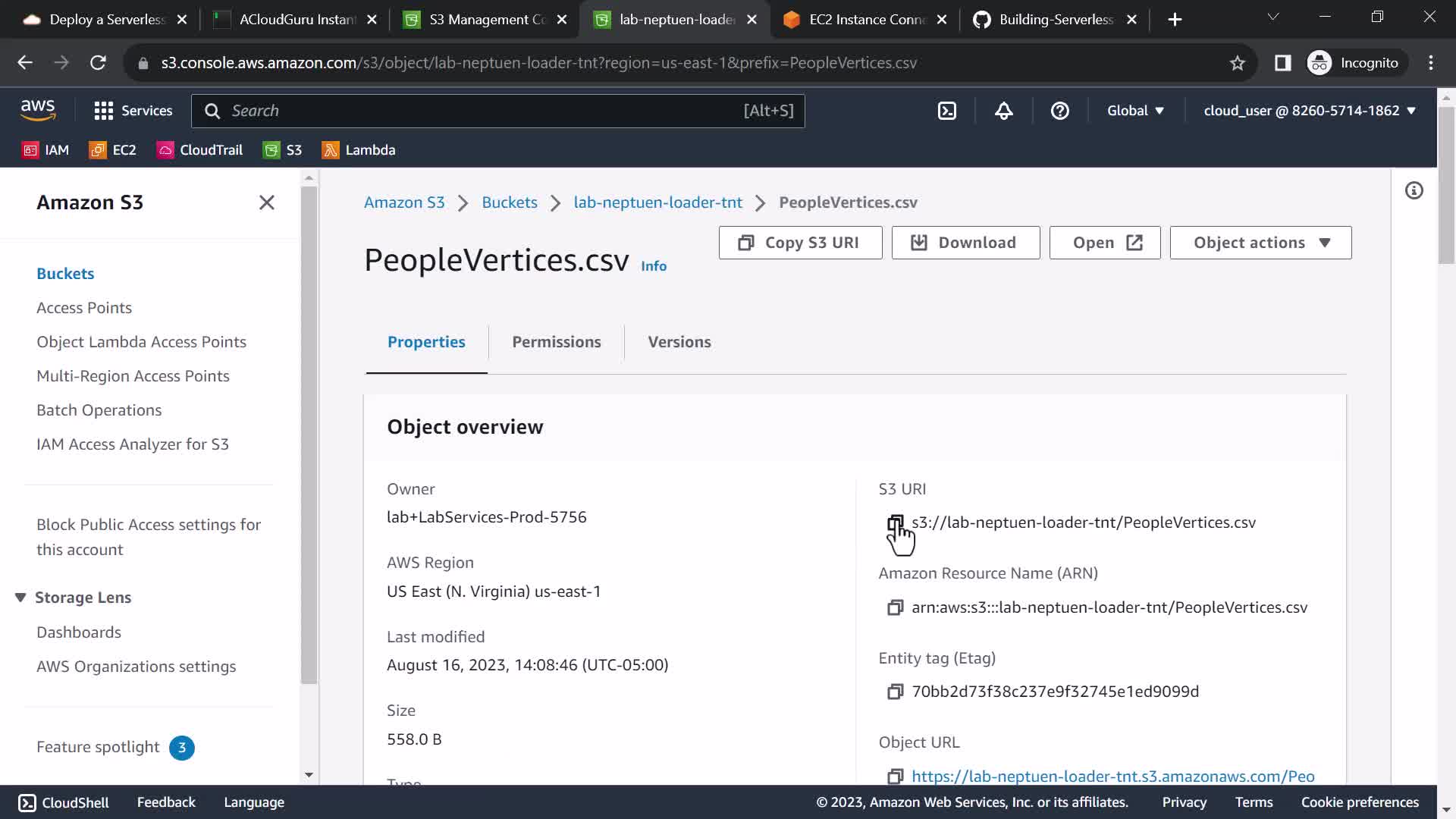The width and height of the screenshot is (1456, 819).
Task: Copy the ARN using its copy icon
Action: [x=895, y=607]
